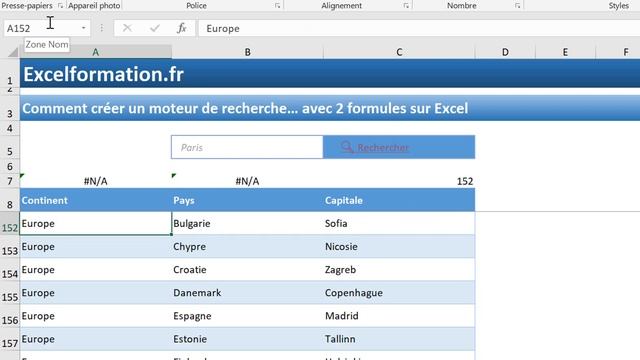The width and height of the screenshot is (640, 360).
Task: Open the Presse-papiers dialog launcher
Action: point(60,6)
